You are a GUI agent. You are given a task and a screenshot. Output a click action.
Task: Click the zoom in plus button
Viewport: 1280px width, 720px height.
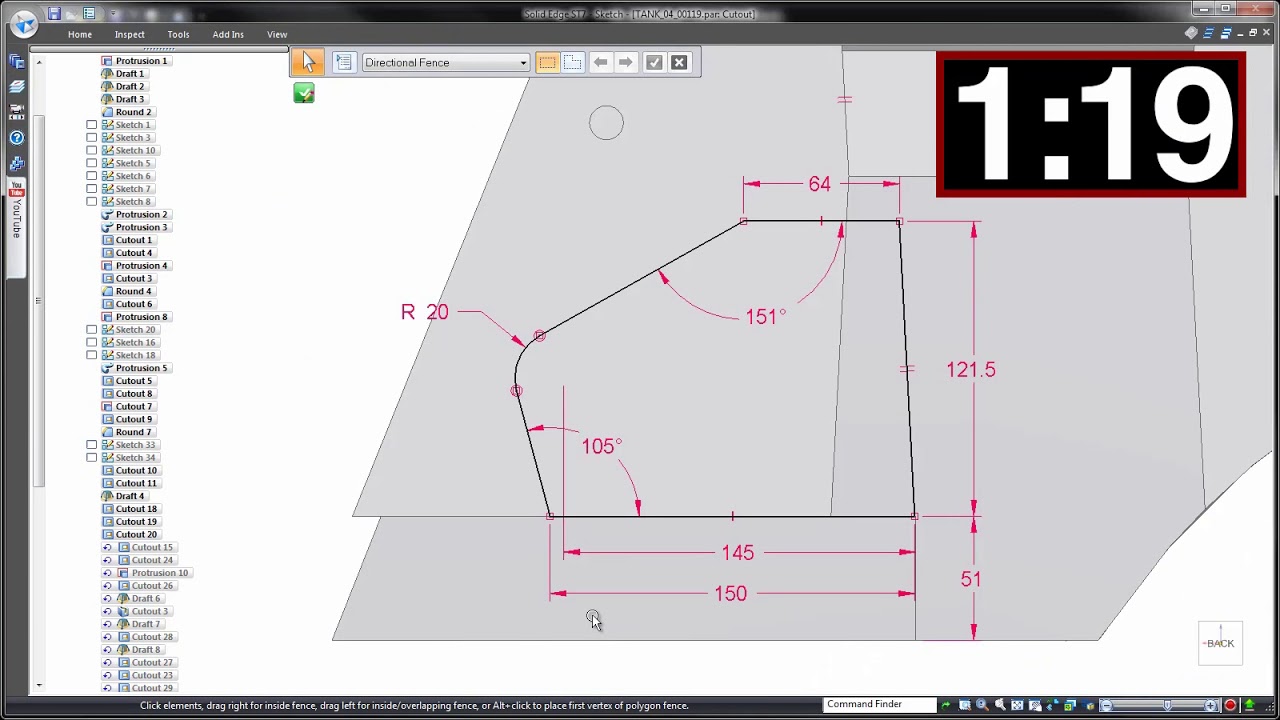1211,705
